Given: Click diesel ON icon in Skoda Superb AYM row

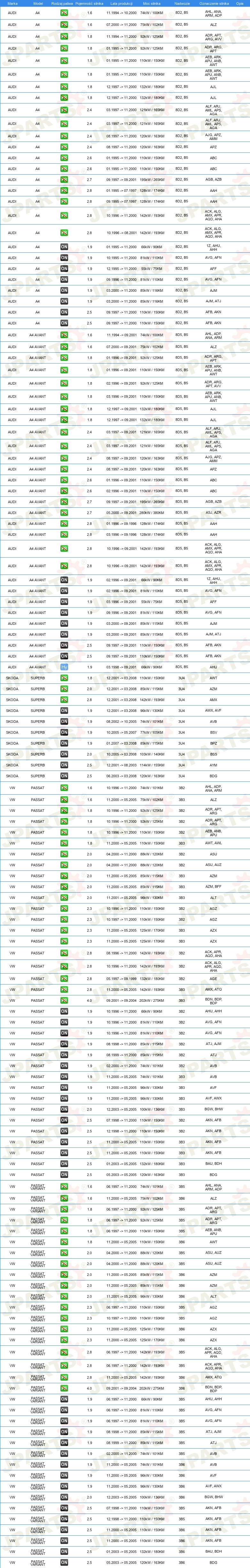Looking at the screenshot, I should click(x=64, y=765).
